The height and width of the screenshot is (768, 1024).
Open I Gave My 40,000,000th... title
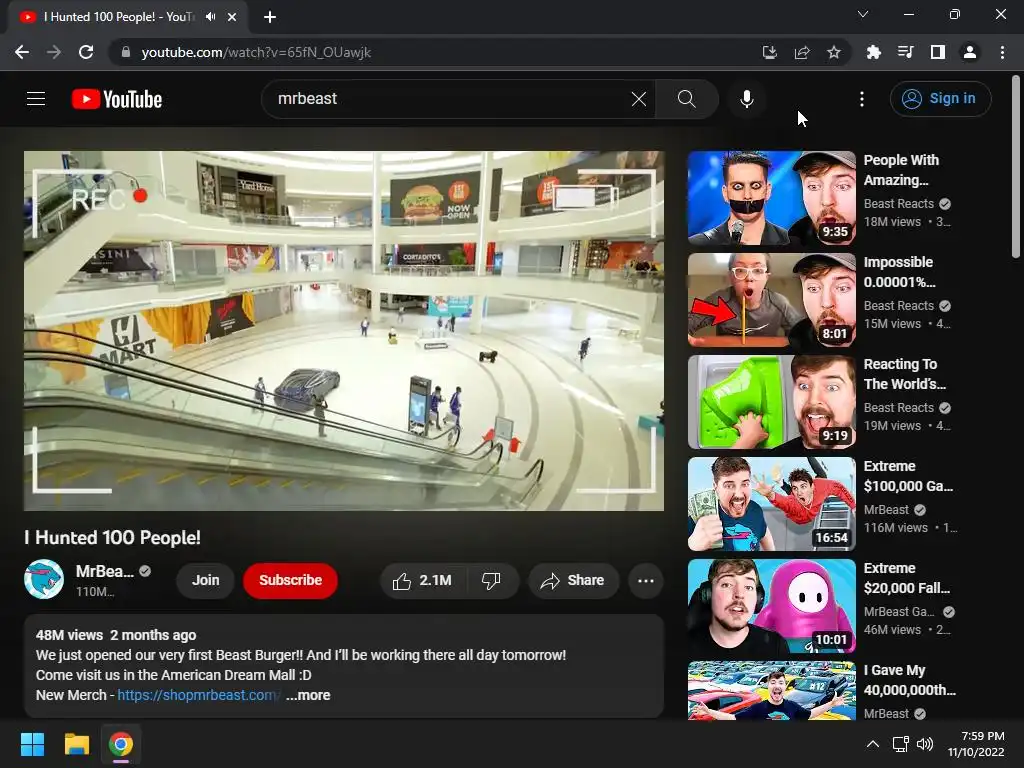(x=910, y=680)
